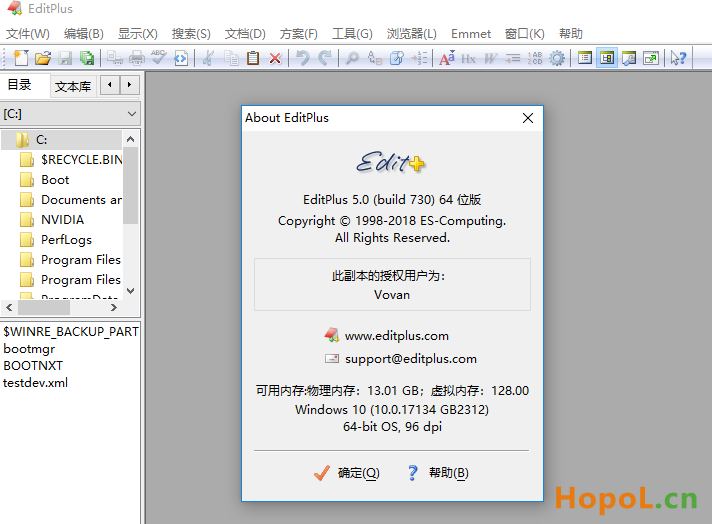The height and width of the screenshot is (524, 712).
Task: Open the 显示(X) menu
Action: 138,34
